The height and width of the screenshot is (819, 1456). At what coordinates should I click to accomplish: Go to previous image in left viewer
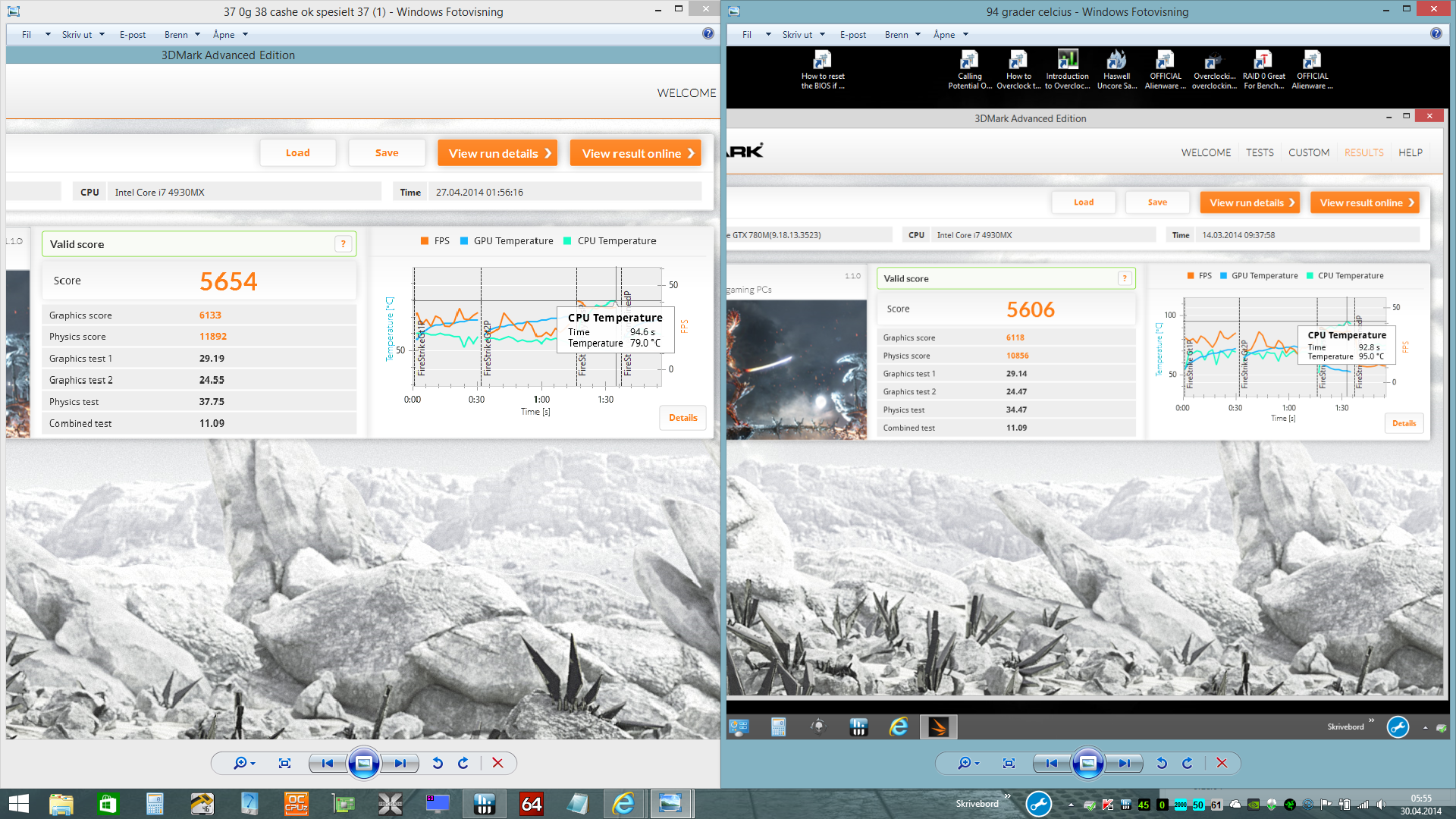coord(328,763)
